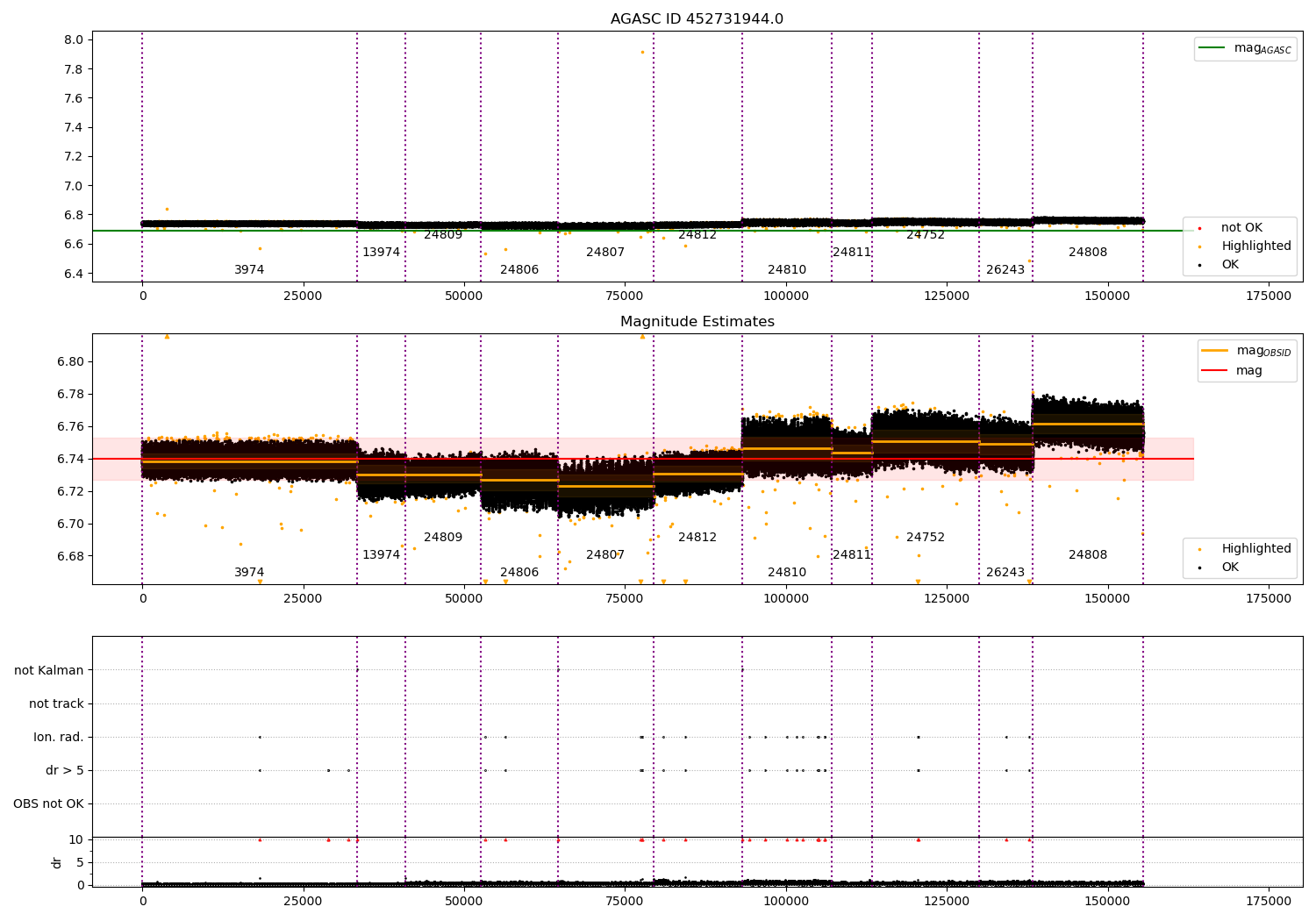Image resolution: width=1316 pixels, height=921 pixels.
Task: Click obsid label 13974 in Magnitude Estimates plot
Action: point(382,554)
